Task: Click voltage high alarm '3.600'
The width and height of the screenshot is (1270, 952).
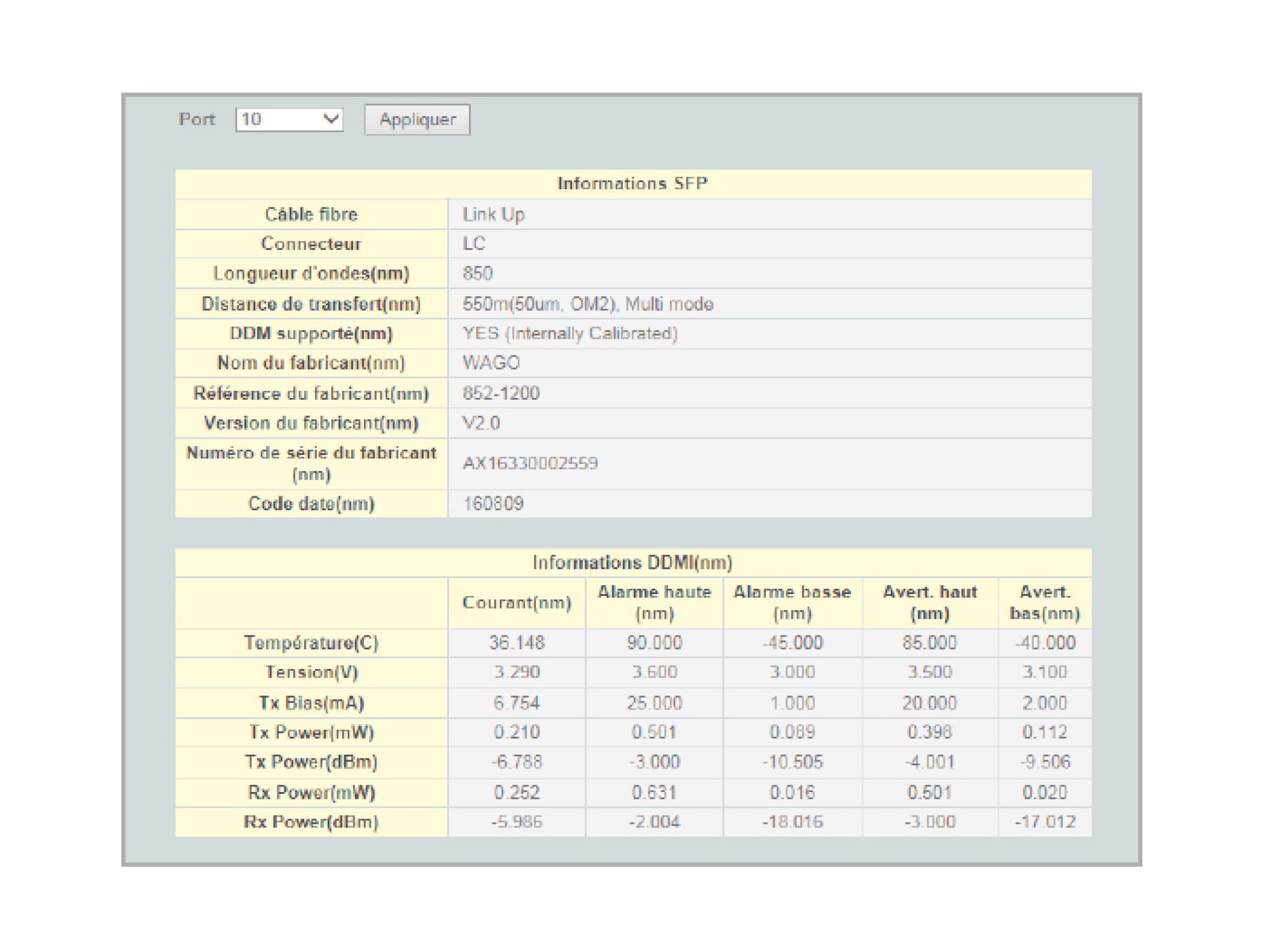Action: (x=655, y=672)
